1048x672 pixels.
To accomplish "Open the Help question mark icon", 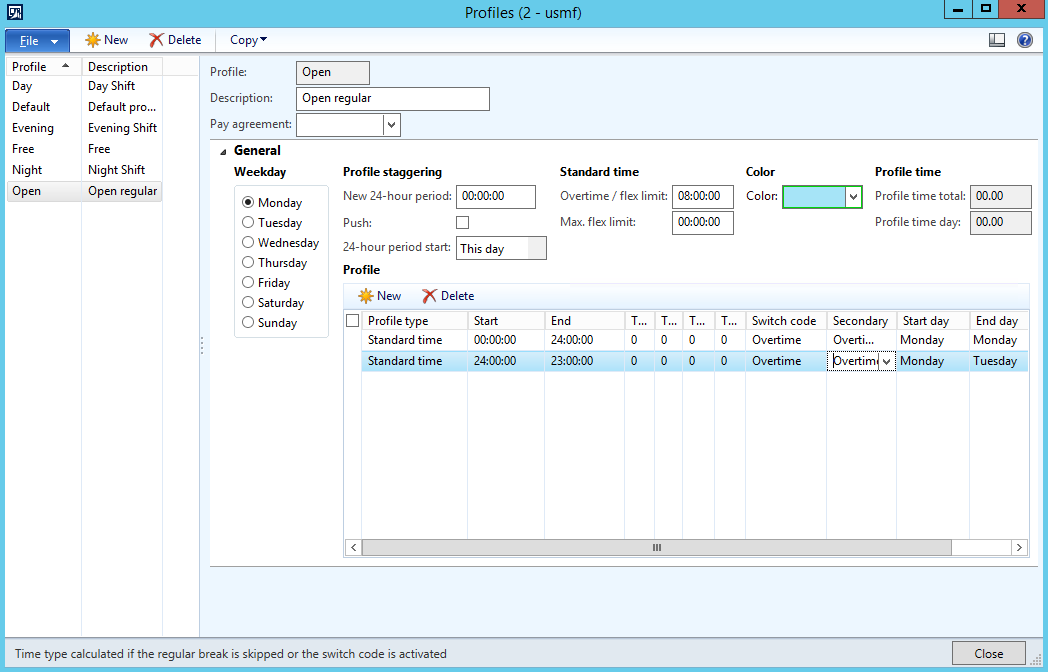I will coord(1024,40).
